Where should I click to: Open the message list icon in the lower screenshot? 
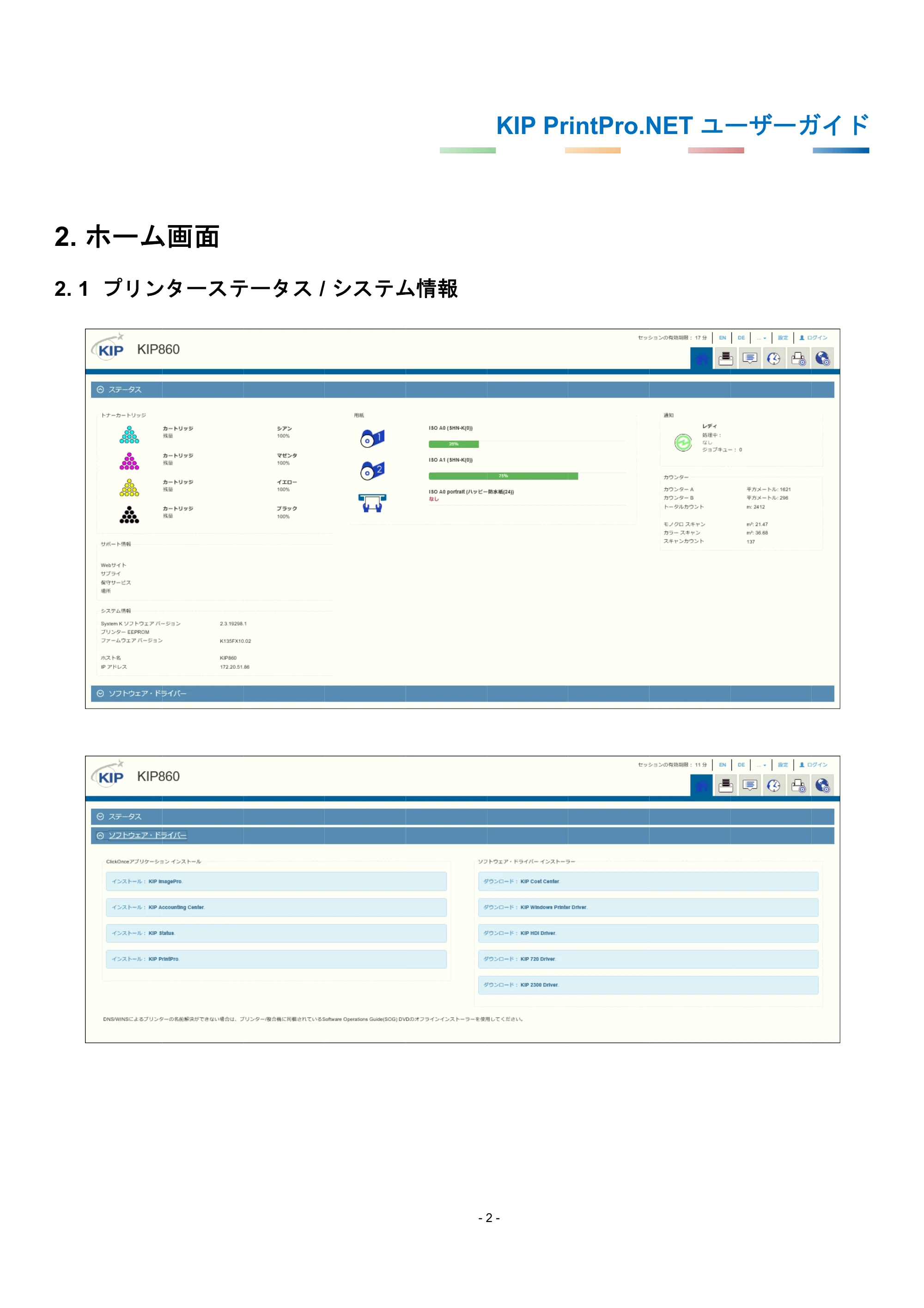pyautogui.click(x=750, y=786)
